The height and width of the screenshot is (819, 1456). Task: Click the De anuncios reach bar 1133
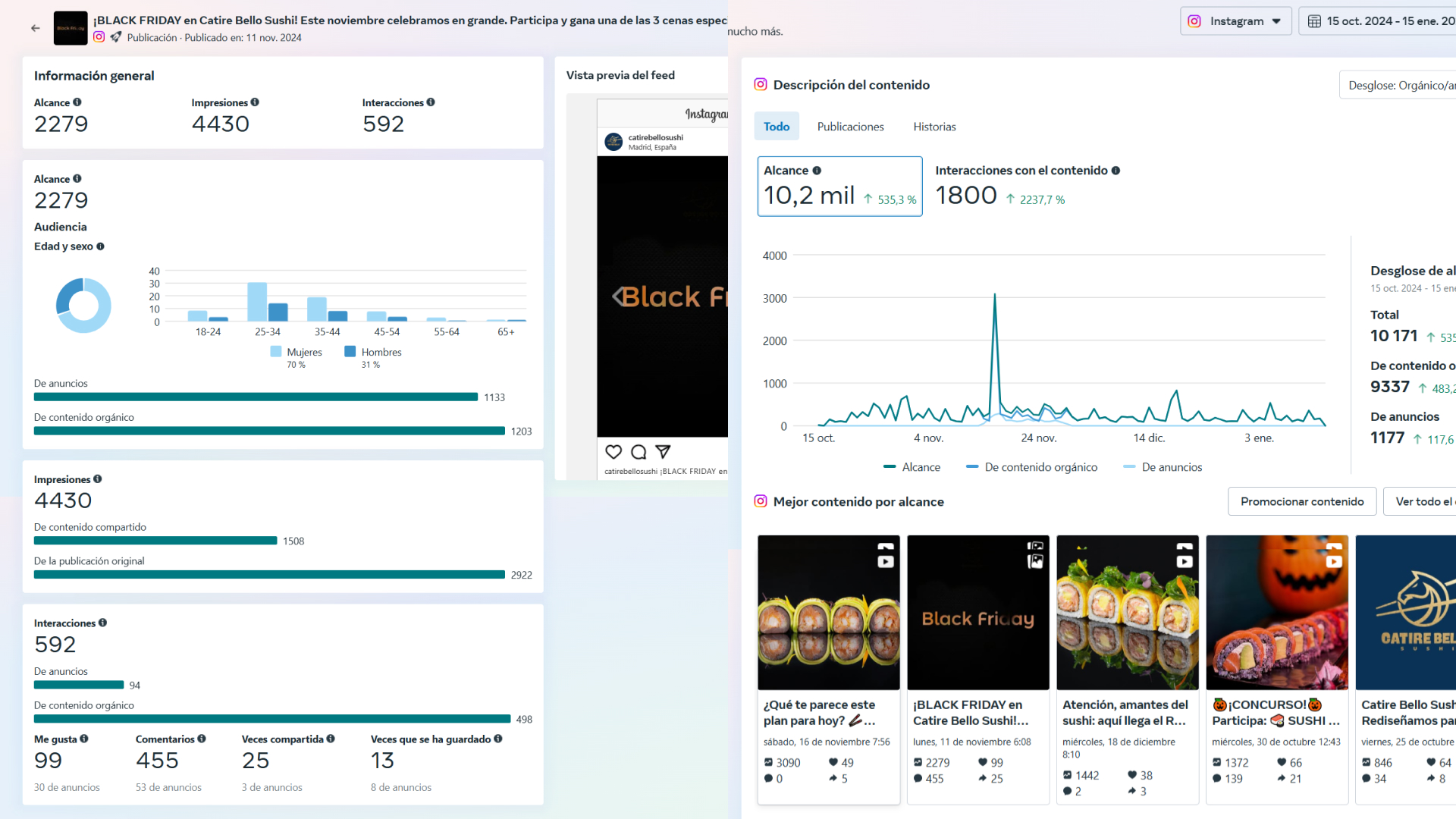256,397
